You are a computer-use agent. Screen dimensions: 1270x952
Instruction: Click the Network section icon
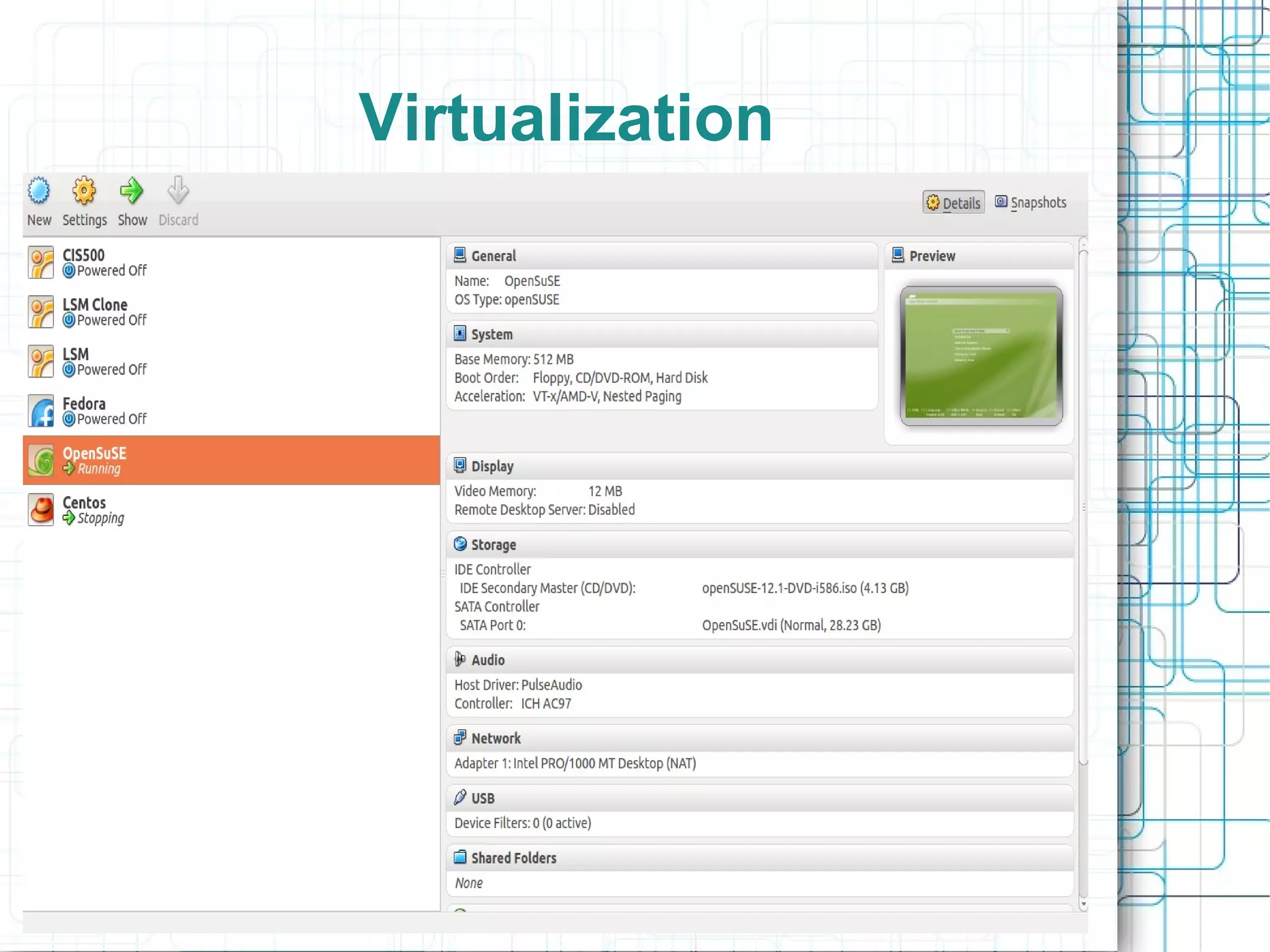coord(460,737)
